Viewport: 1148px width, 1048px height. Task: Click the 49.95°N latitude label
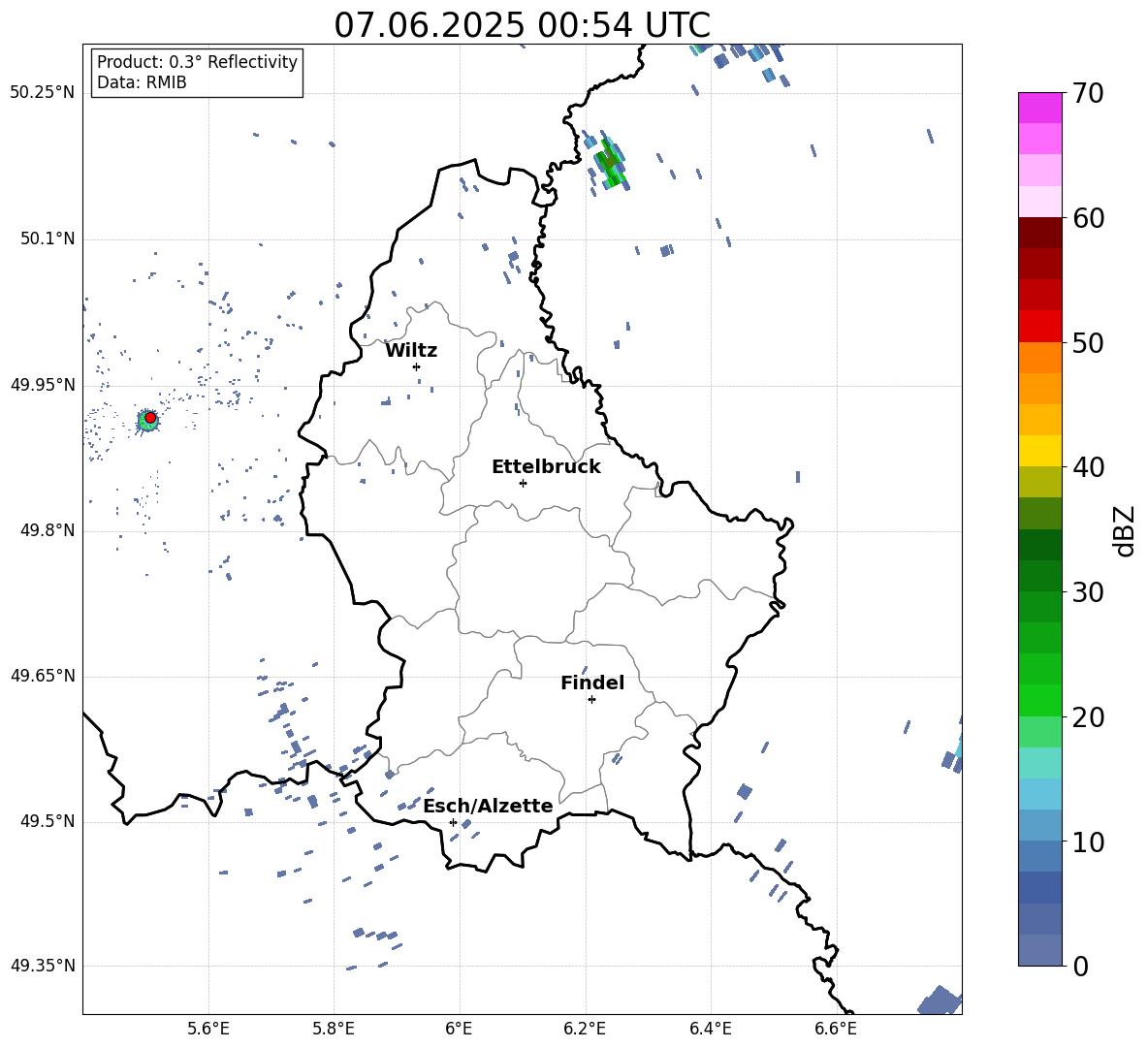[x=43, y=385]
